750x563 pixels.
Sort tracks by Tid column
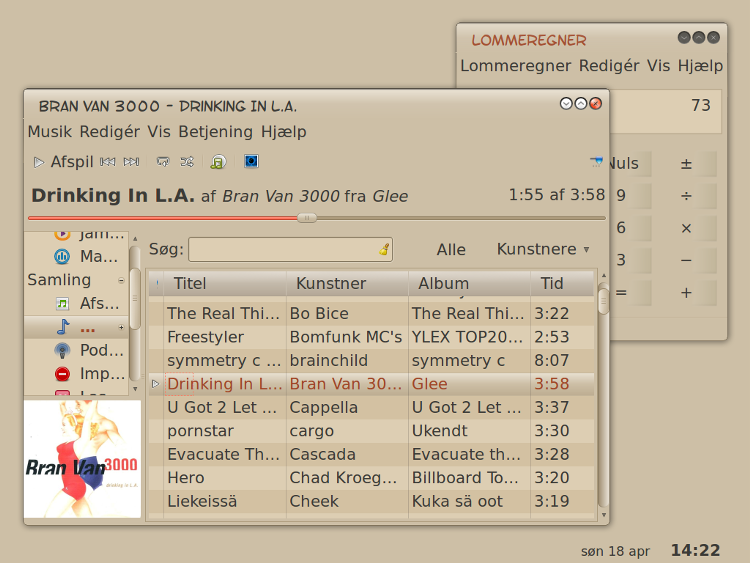point(562,284)
